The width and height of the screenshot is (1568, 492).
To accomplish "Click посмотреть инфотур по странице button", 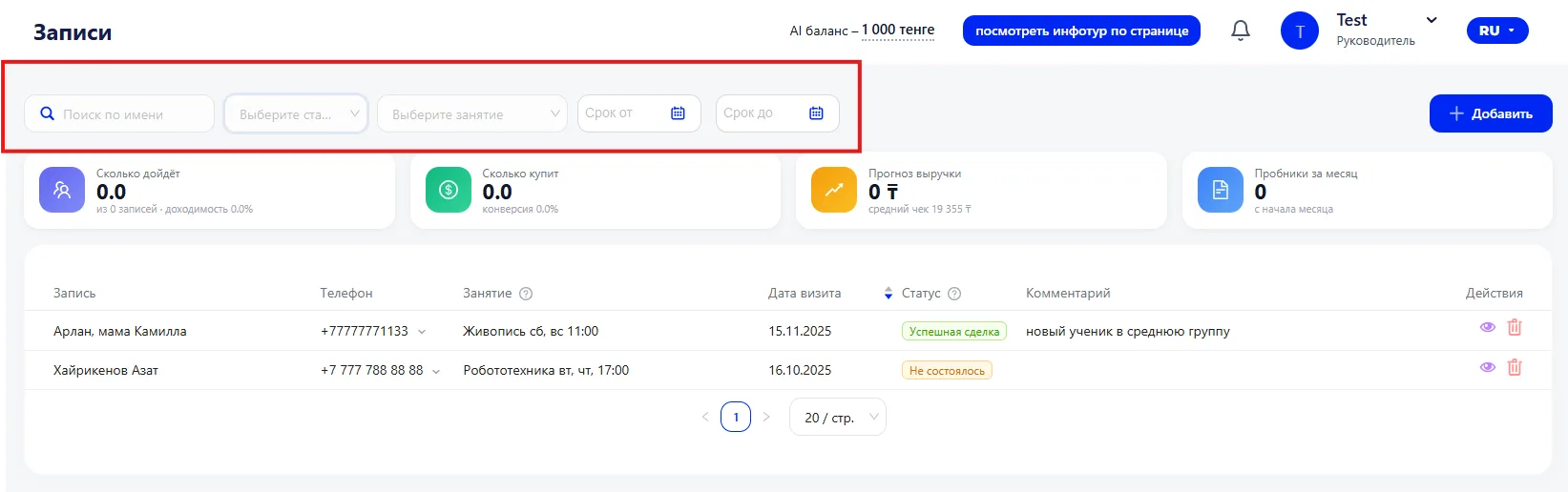I will point(1081,31).
